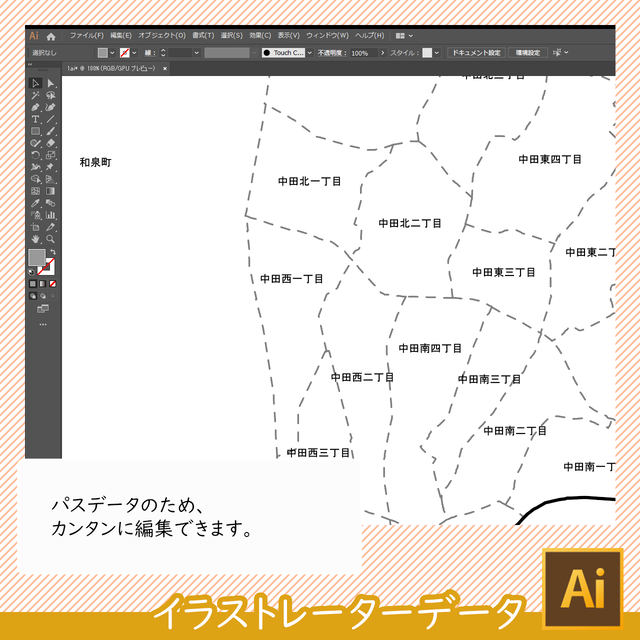
Task: Enable Draw Behind mode
Action: (43, 296)
